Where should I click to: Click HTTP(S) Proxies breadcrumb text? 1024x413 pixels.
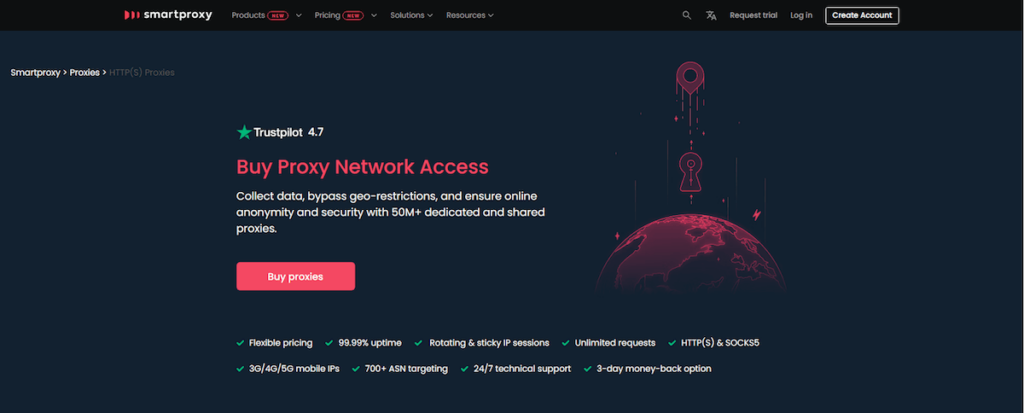coord(142,73)
